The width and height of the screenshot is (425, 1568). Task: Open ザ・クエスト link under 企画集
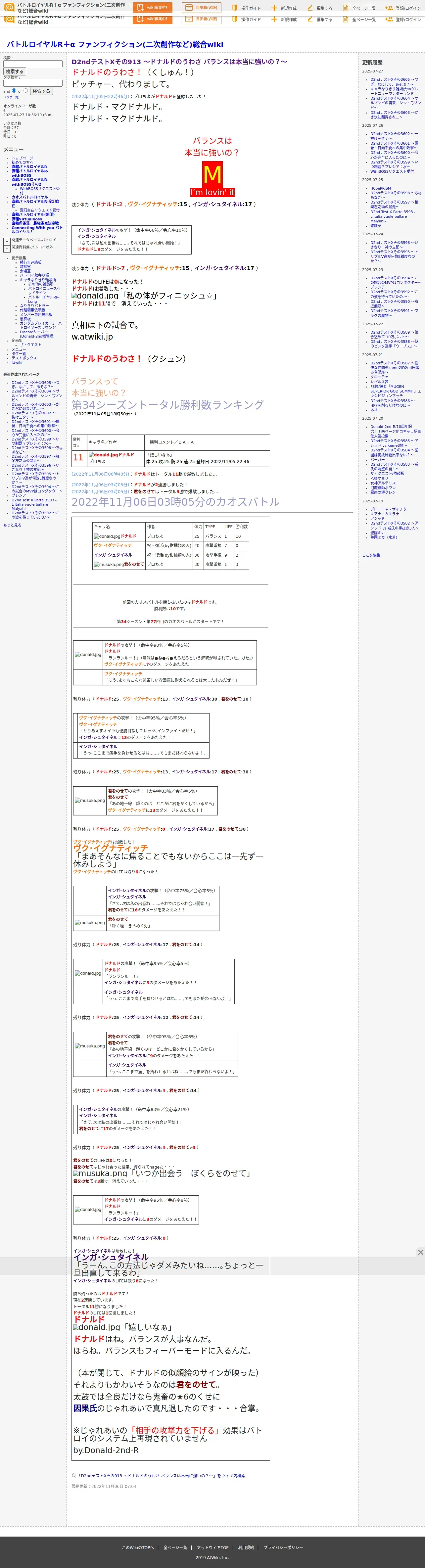pyautogui.click(x=30, y=345)
